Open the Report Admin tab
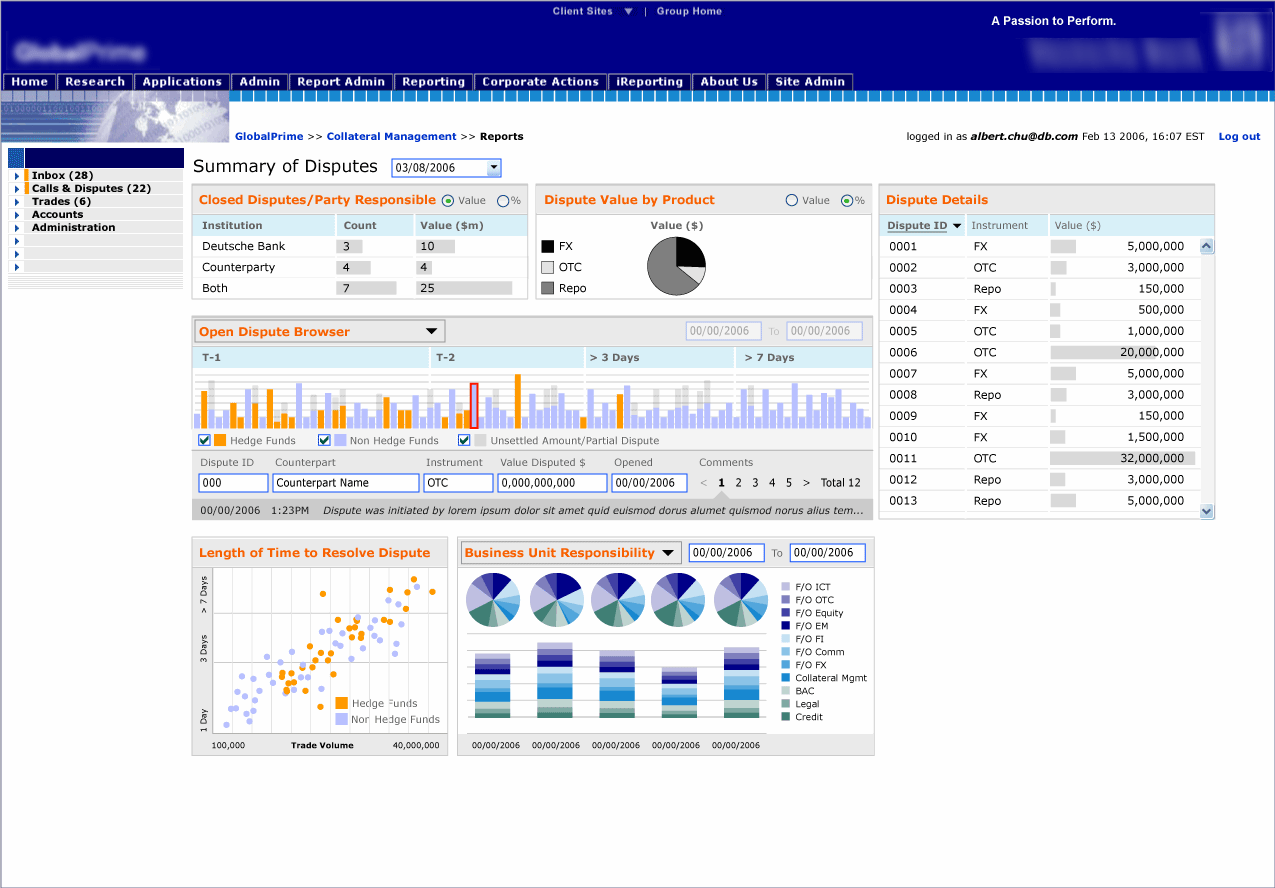The image size is (1275, 888). [x=341, y=82]
